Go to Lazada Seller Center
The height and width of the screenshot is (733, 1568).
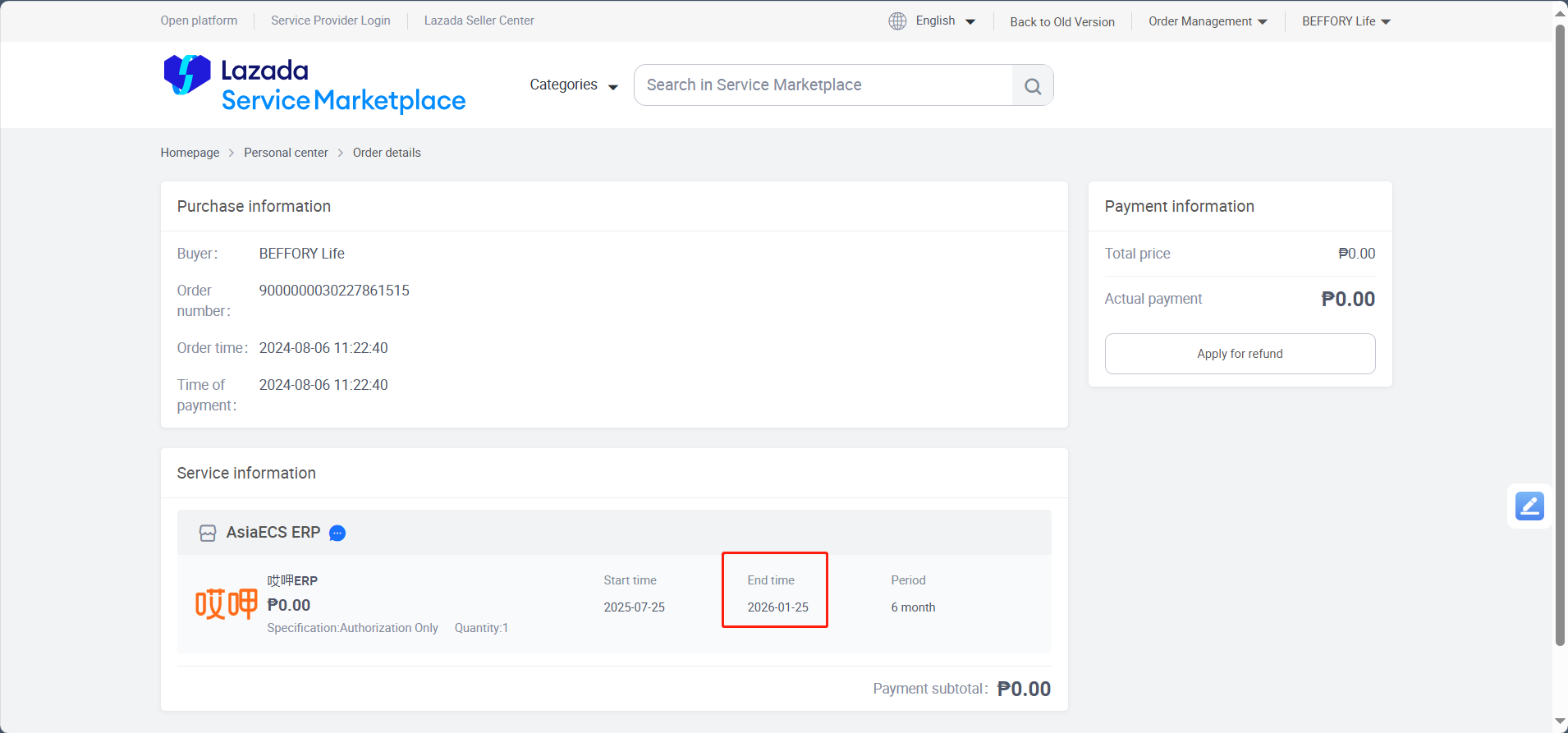click(x=479, y=21)
